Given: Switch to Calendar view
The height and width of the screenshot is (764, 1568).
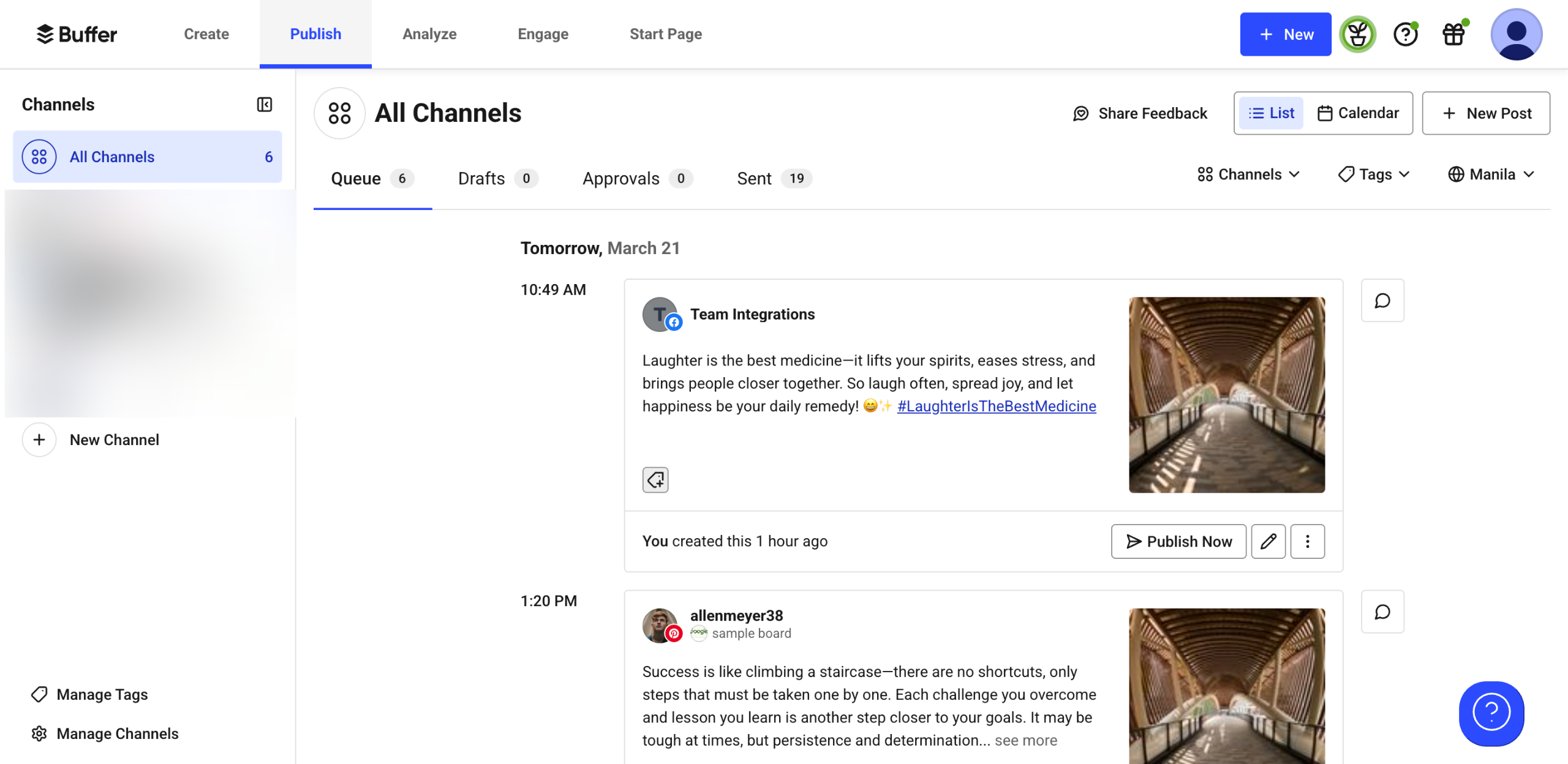Looking at the screenshot, I should [x=1358, y=113].
